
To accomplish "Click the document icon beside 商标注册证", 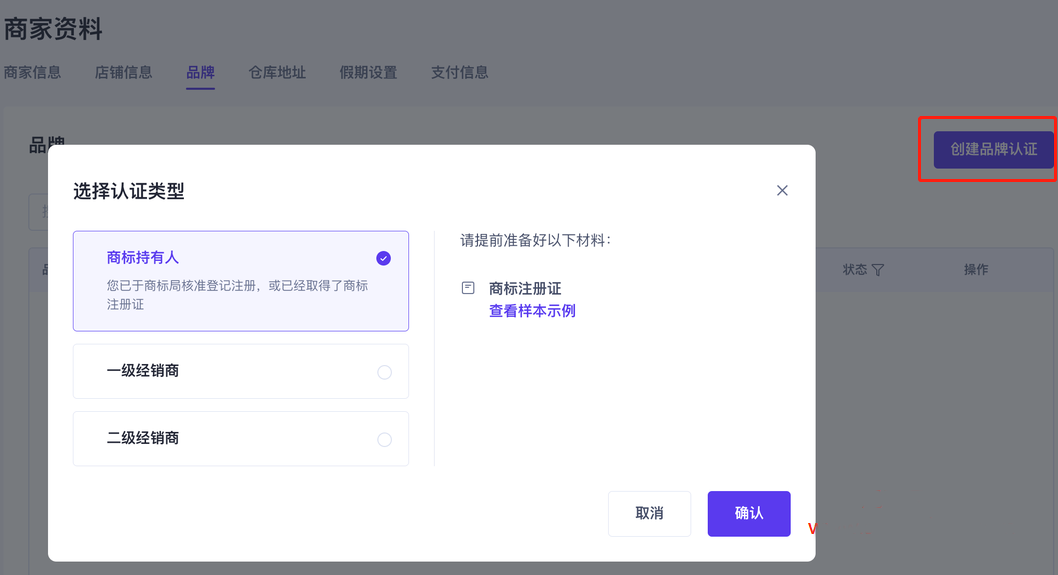I will click(x=467, y=288).
